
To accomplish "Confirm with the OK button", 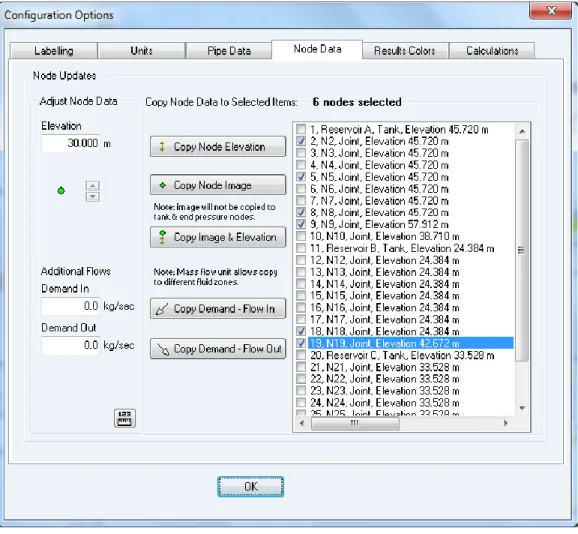I will click(x=251, y=486).
